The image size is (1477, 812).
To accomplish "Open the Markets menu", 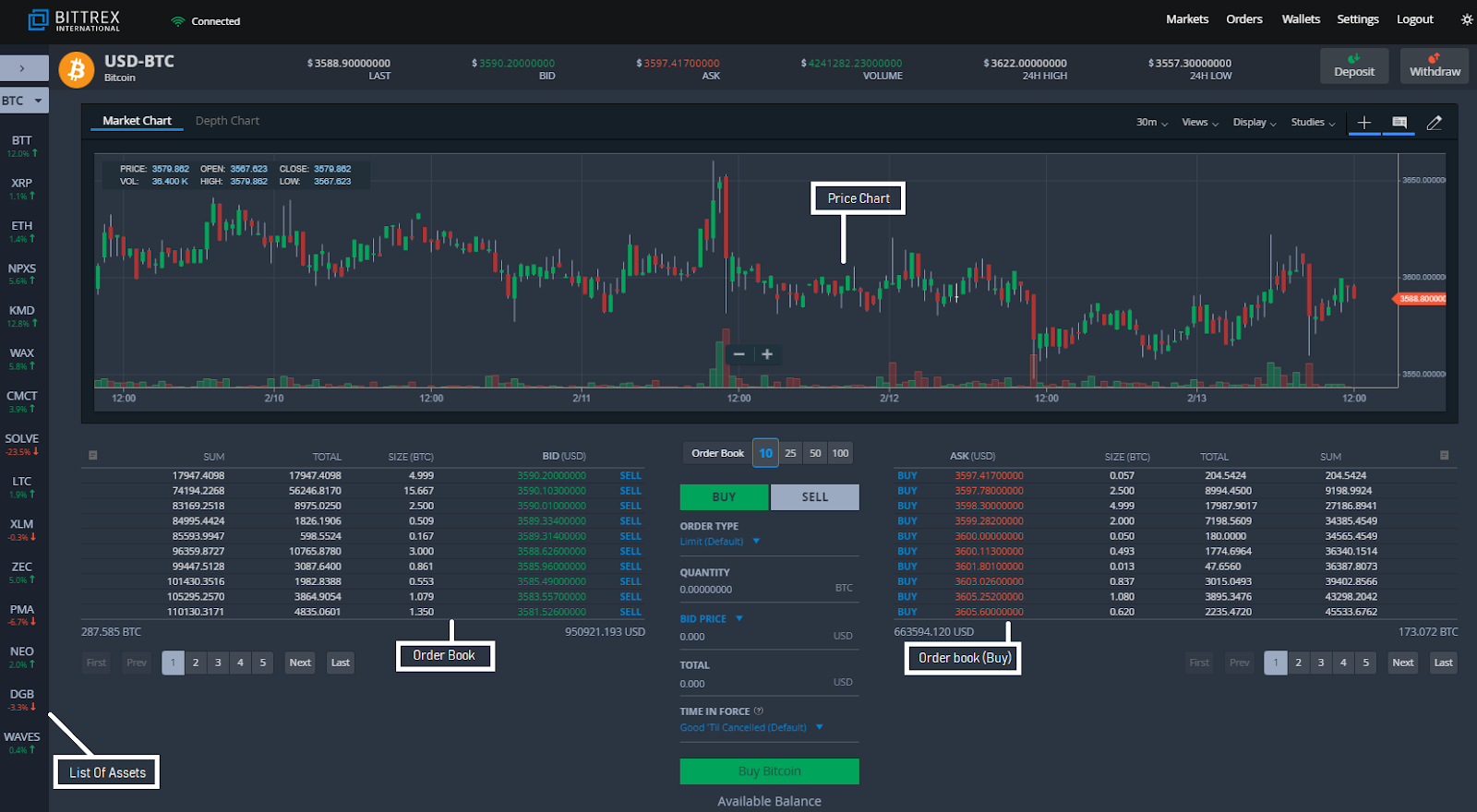I will click(x=1187, y=19).
